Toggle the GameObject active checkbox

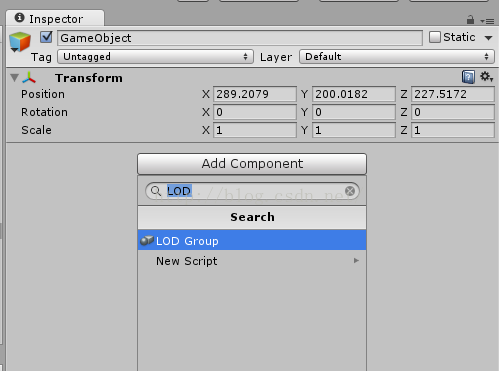[x=46, y=37]
